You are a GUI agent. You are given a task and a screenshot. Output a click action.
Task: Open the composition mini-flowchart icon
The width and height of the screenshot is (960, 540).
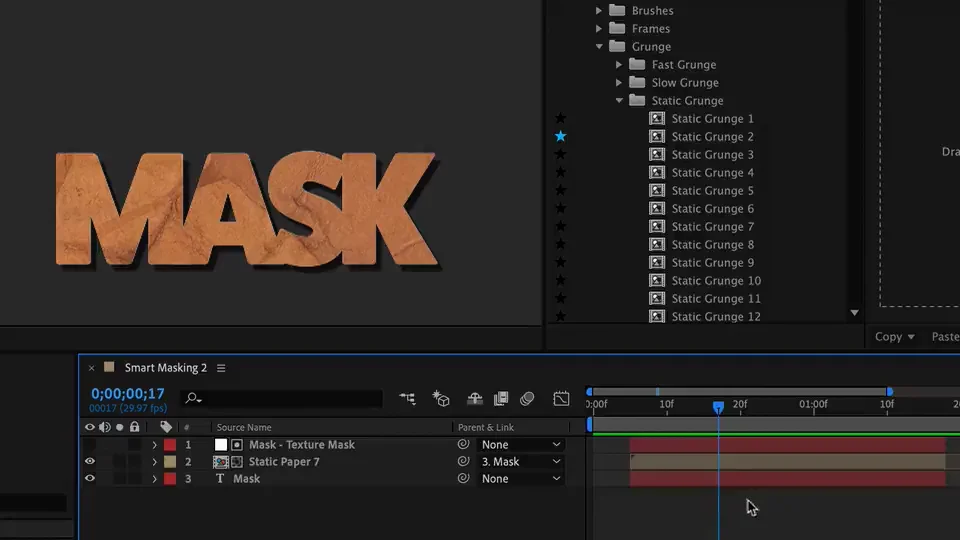point(407,399)
